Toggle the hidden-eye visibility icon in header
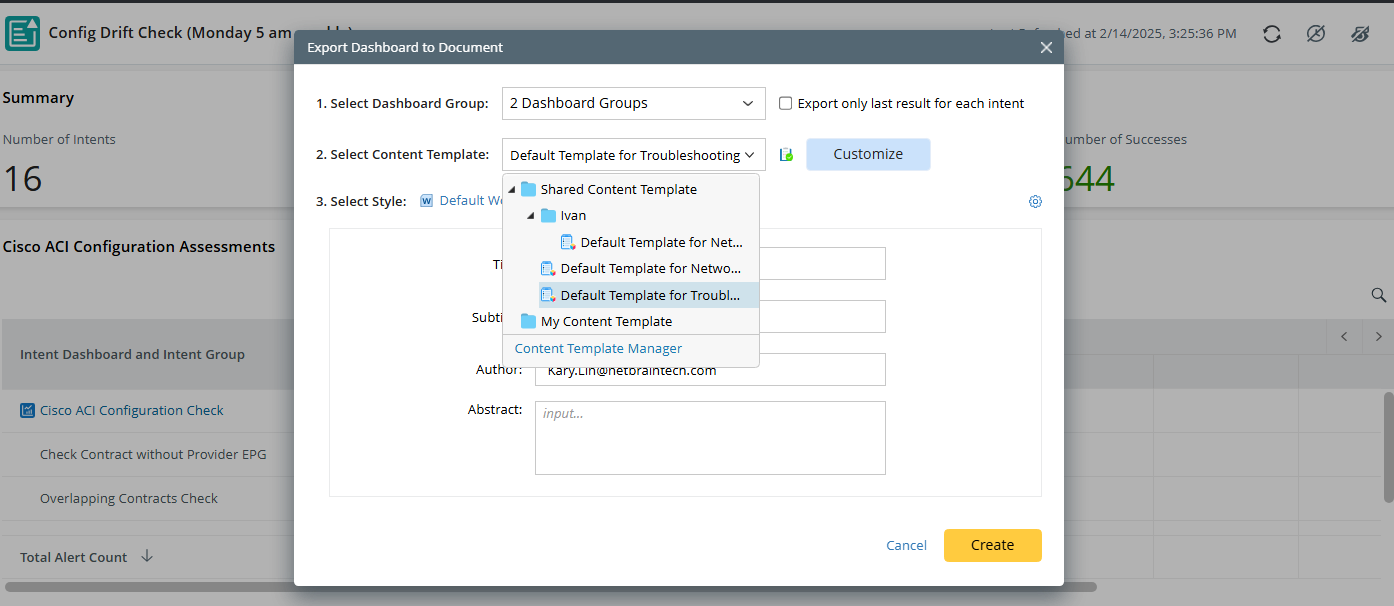 (x=1360, y=34)
